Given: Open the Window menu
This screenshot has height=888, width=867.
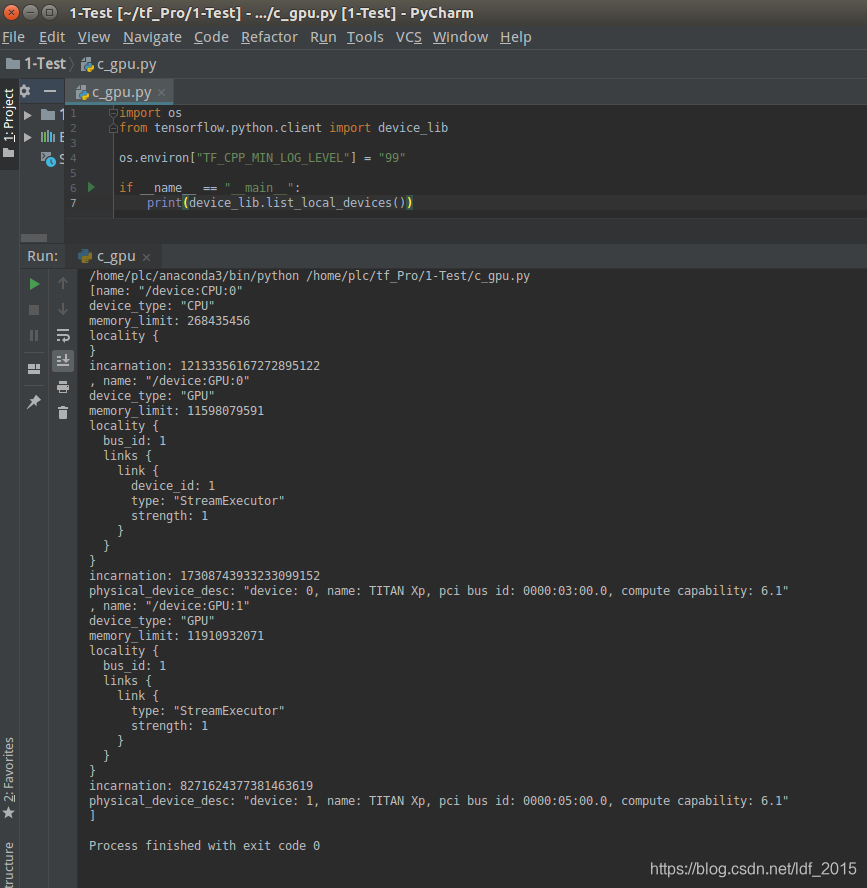Looking at the screenshot, I should (x=460, y=37).
